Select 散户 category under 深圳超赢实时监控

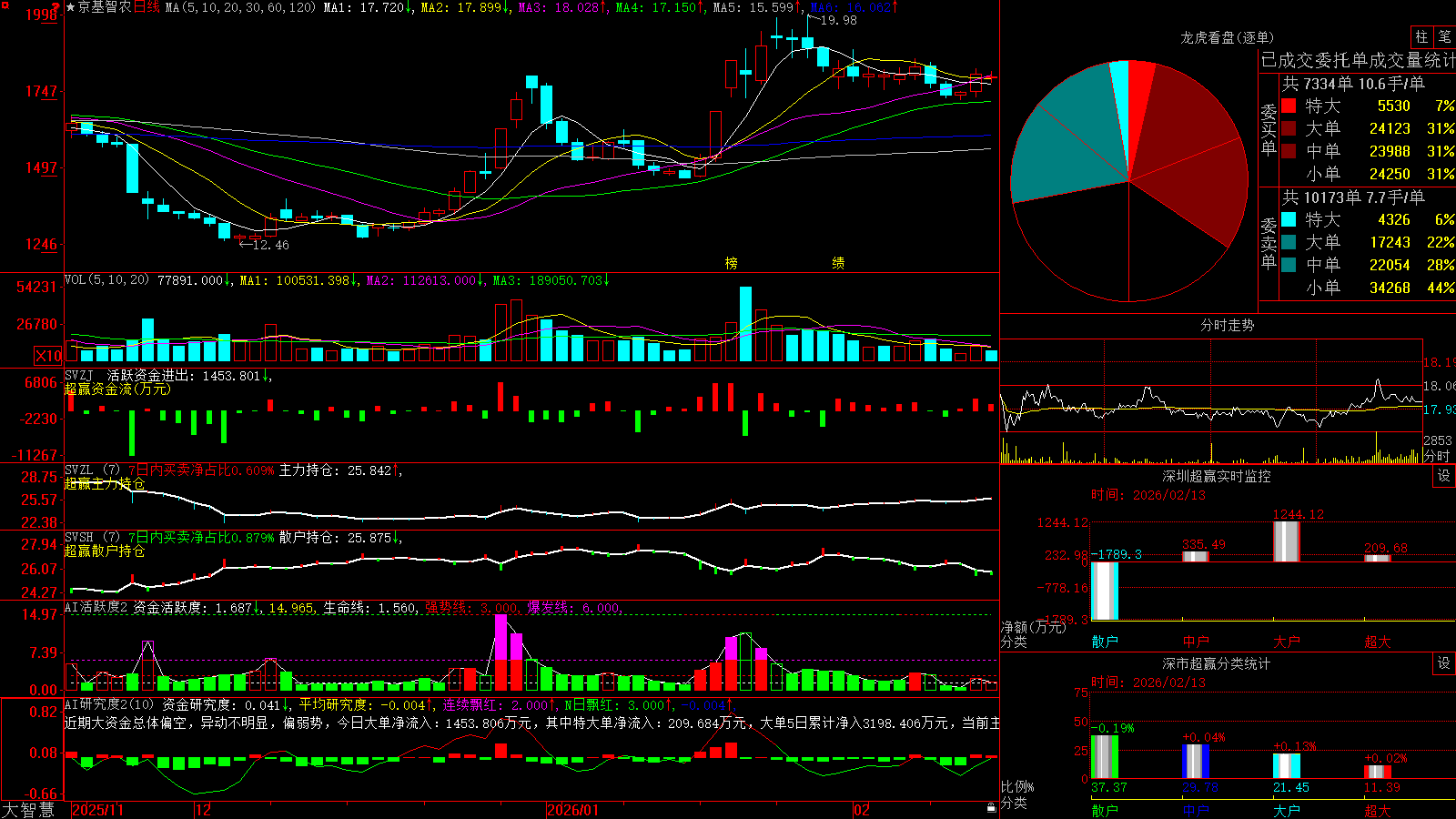[x=1105, y=642]
